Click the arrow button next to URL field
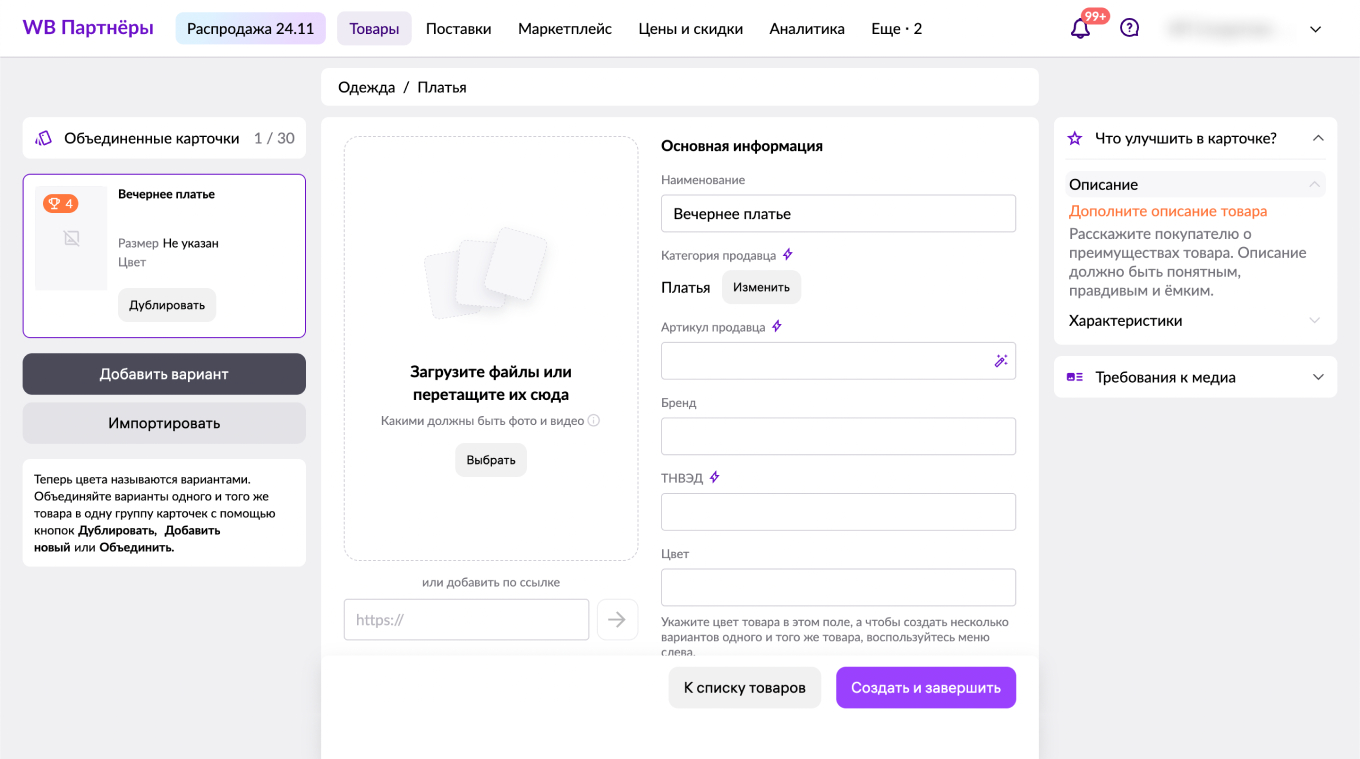The height and width of the screenshot is (759, 1360). pyautogui.click(x=617, y=620)
